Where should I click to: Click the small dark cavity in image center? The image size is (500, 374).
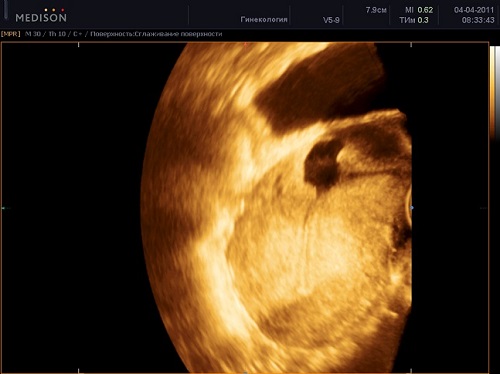point(322,164)
